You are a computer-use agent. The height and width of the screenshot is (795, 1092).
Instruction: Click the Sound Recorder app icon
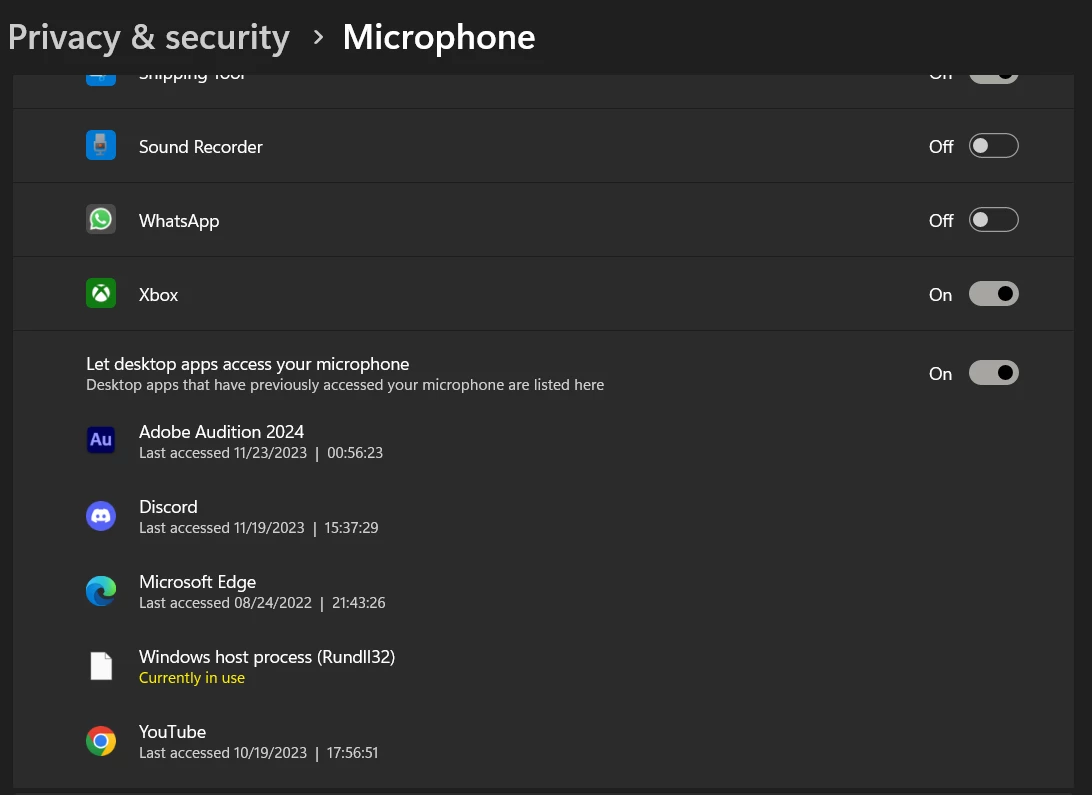click(x=101, y=145)
